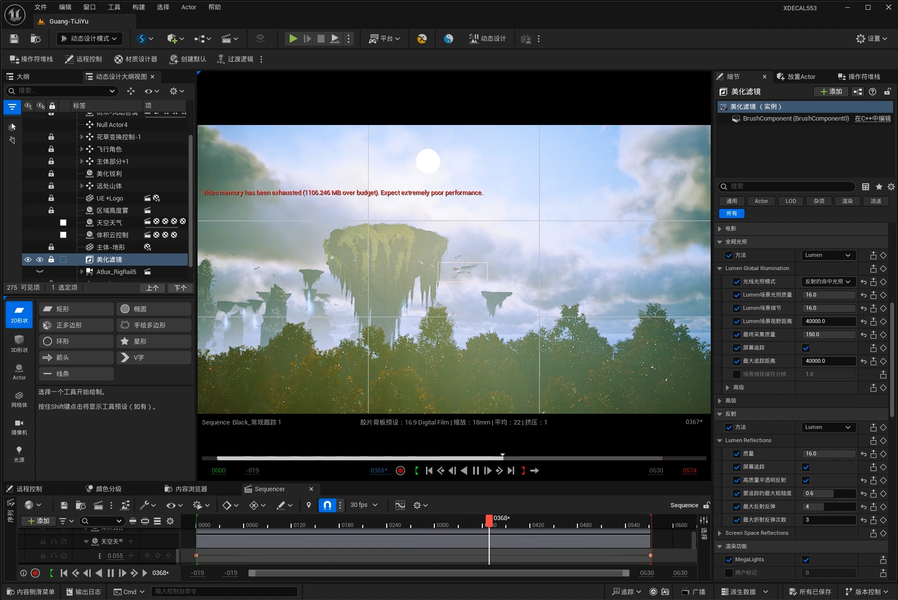Open the content browse icon beside save

pos(36,38)
